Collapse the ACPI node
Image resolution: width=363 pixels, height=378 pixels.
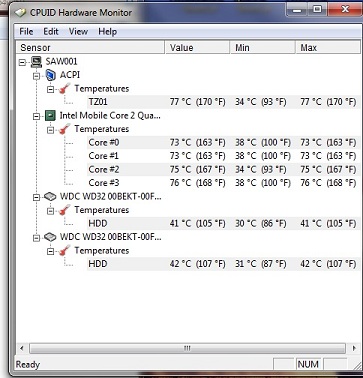(x=37, y=76)
